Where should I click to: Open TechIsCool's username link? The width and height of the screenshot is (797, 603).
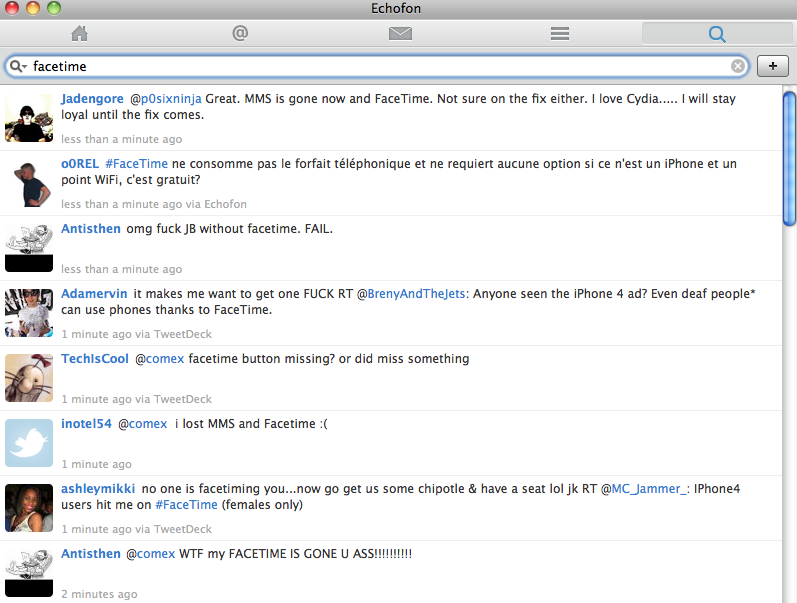[x=95, y=359]
